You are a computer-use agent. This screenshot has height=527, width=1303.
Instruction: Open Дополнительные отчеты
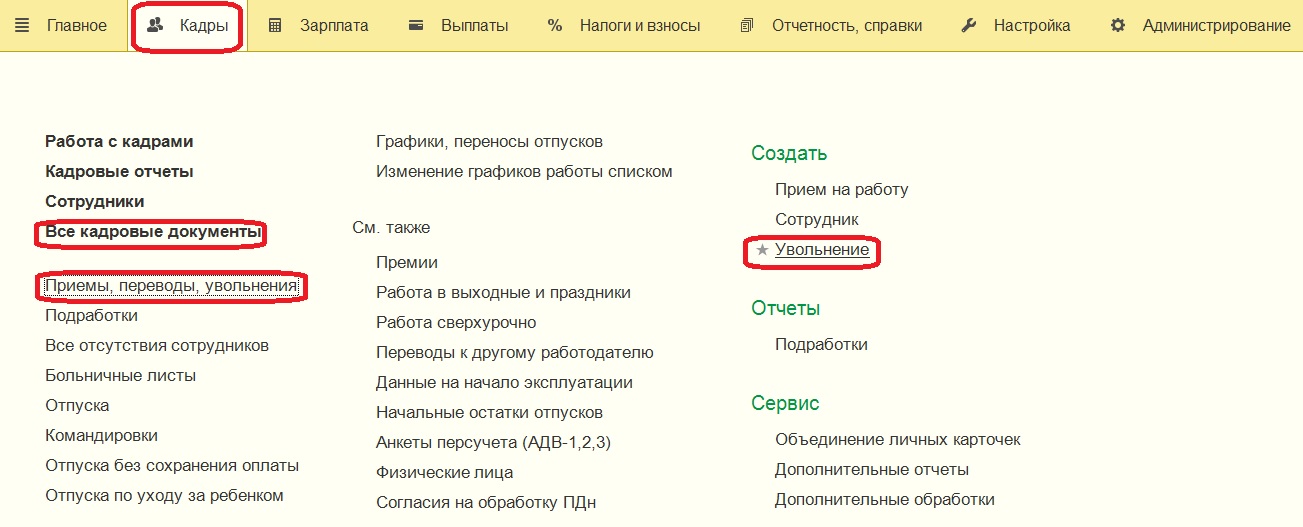(x=871, y=470)
